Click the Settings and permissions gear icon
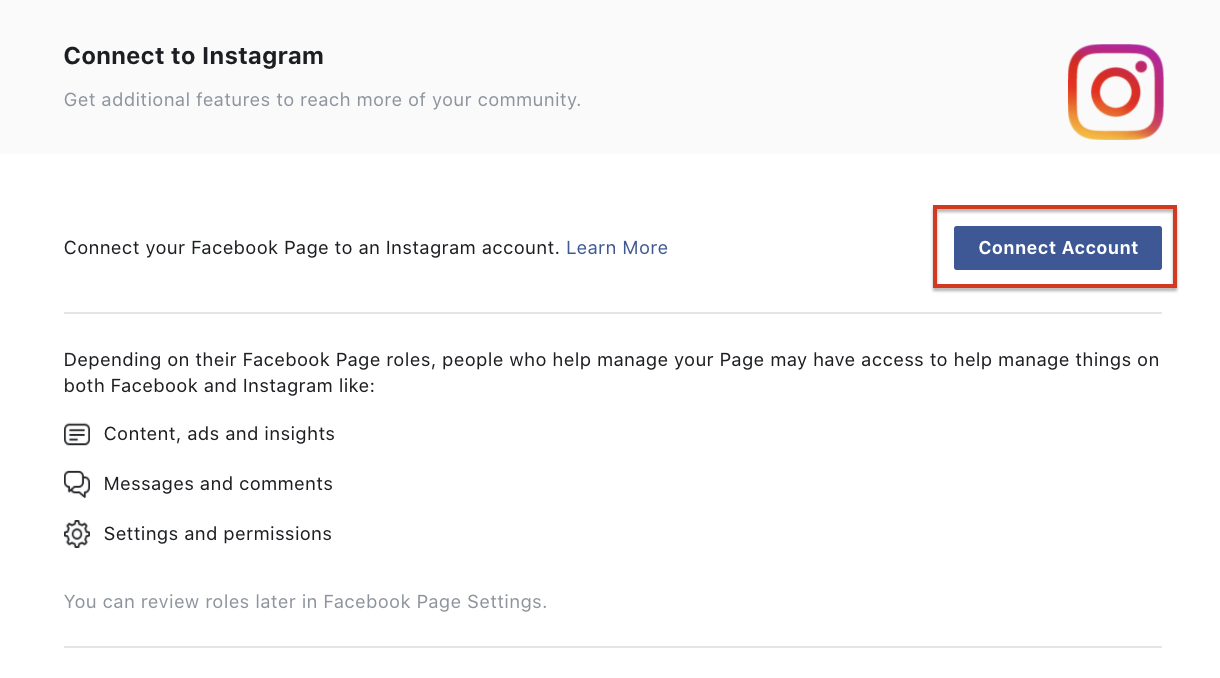The height and width of the screenshot is (678, 1220). click(77, 534)
